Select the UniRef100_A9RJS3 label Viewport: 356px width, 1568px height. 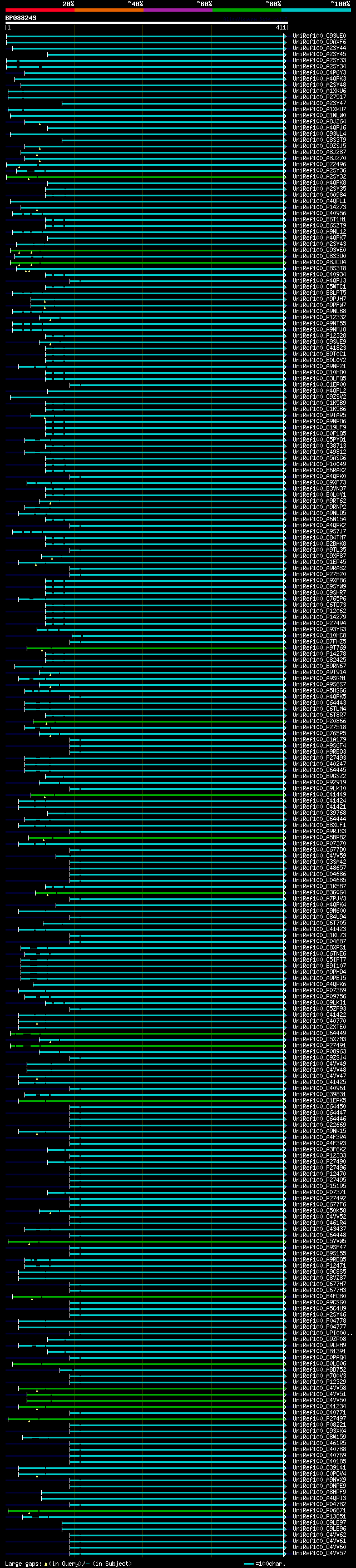click(x=319, y=832)
